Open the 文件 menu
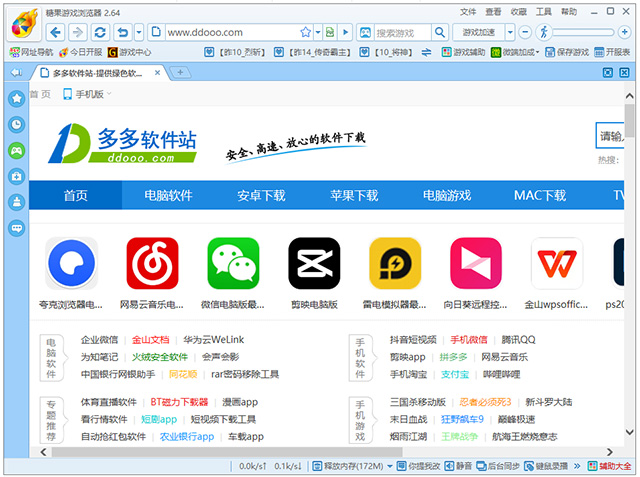This screenshot has height=477, width=640. coord(468,12)
